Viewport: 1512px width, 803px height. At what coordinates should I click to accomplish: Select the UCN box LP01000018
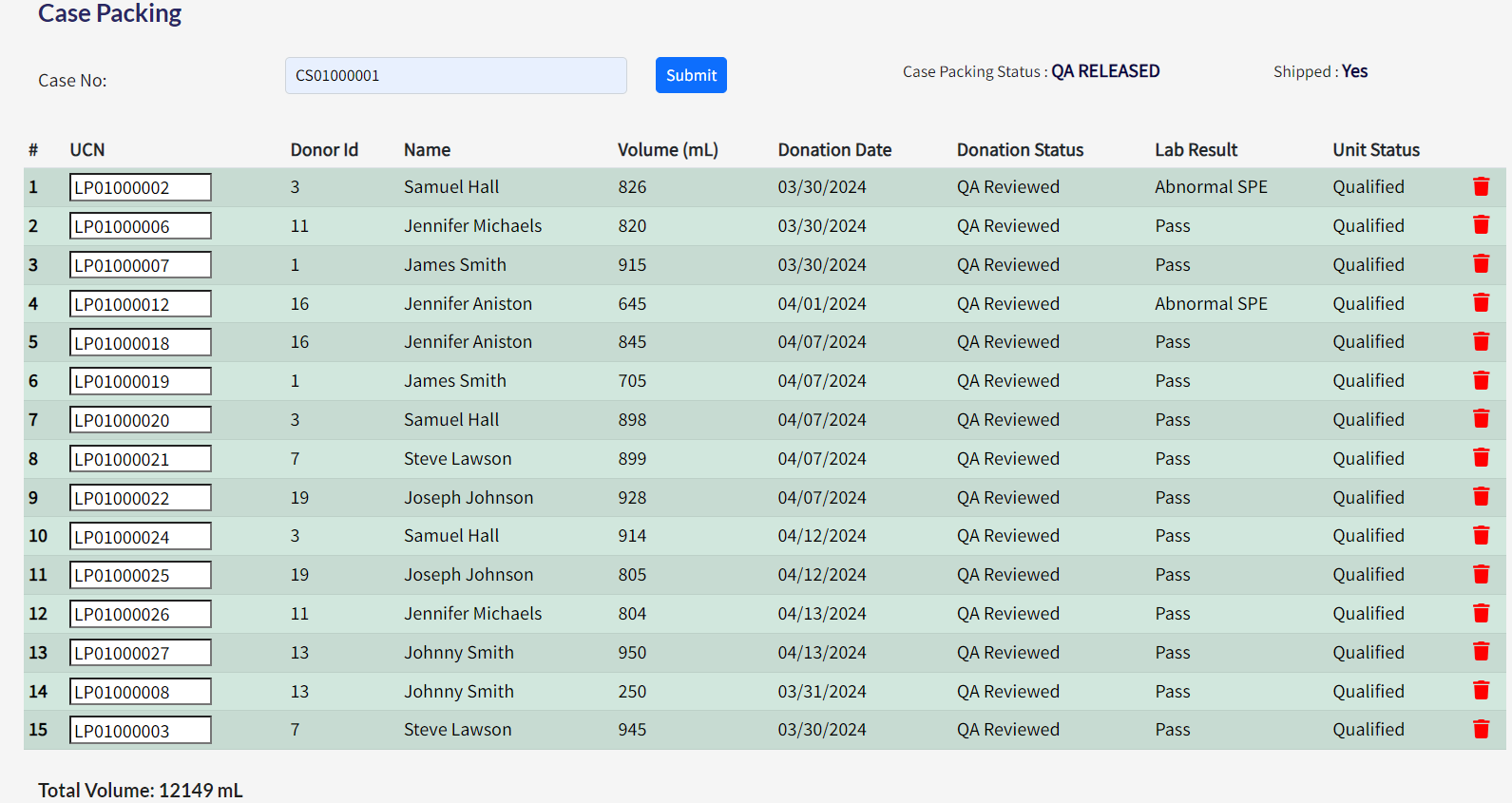tap(141, 343)
